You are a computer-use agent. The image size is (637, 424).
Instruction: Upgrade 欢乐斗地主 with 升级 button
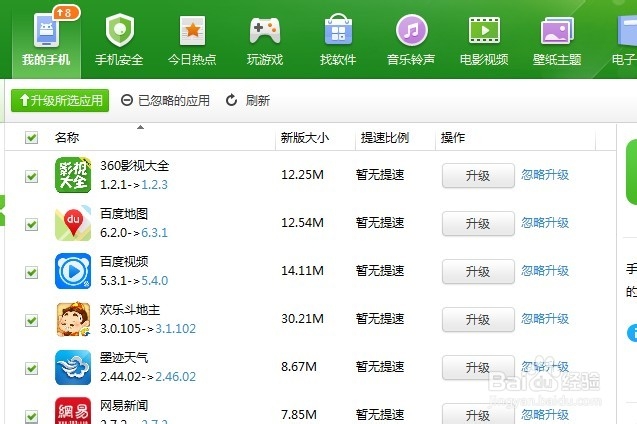(x=478, y=319)
